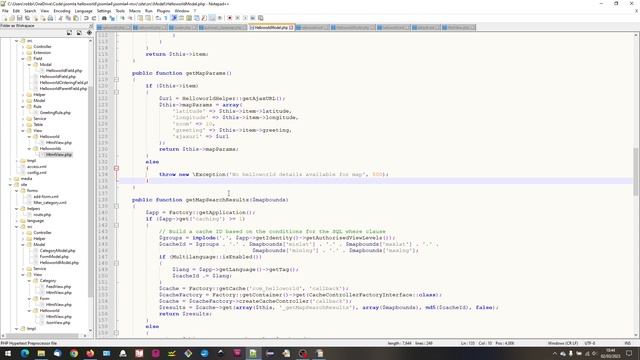This screenshot has width=640, height=360.
Task: Collapse the code fold at line 139
Action: 116,206
